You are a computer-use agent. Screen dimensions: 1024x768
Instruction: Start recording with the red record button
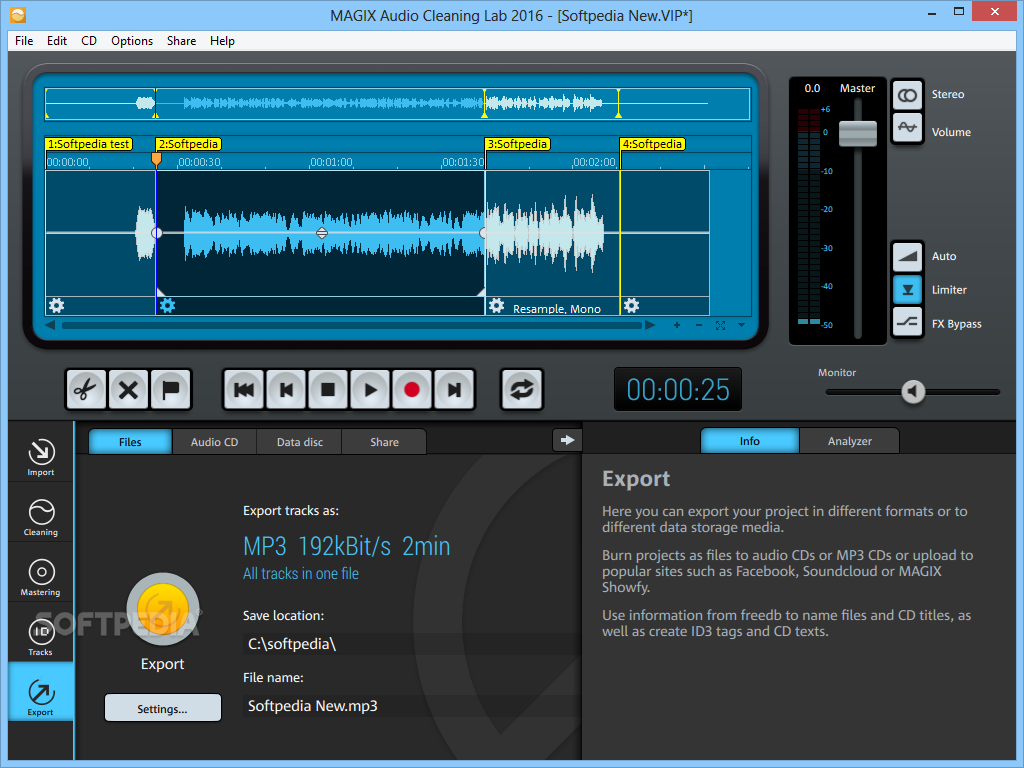point(412,390)
